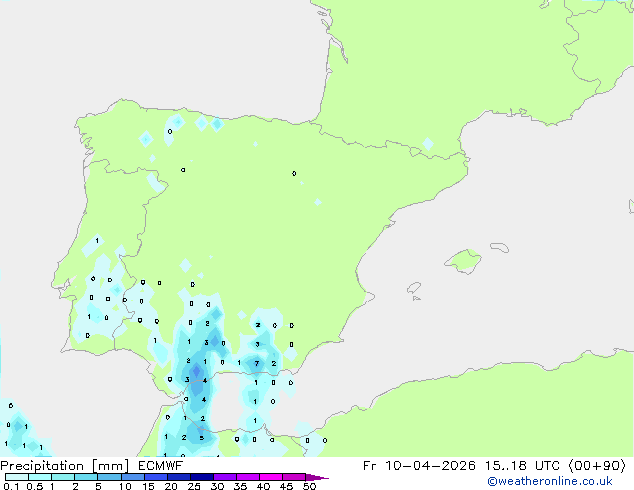
Task: Click the 'ECMWF' model label
Action: 161,466
